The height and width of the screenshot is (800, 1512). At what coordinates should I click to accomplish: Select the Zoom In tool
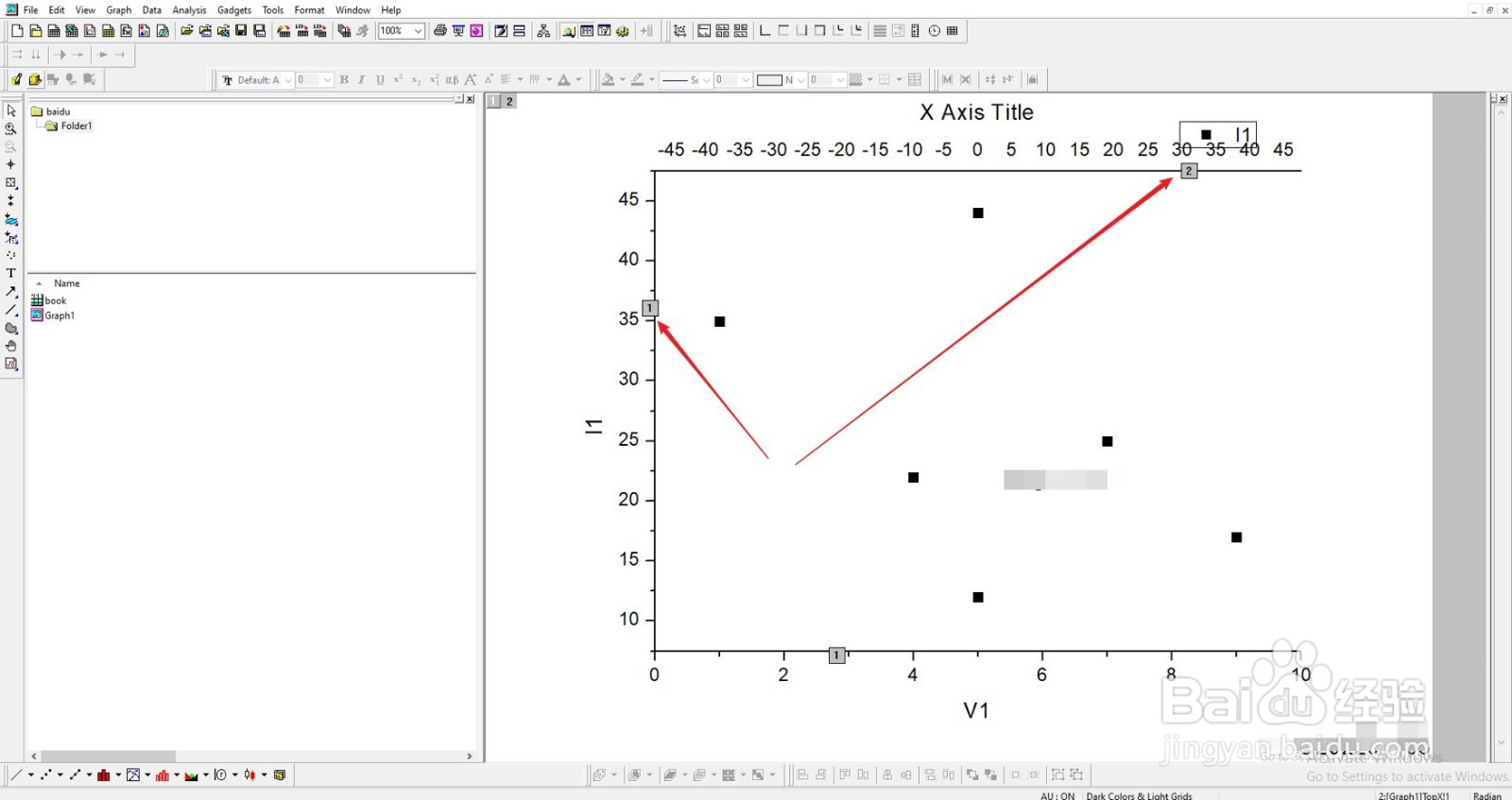pos(11,128)
